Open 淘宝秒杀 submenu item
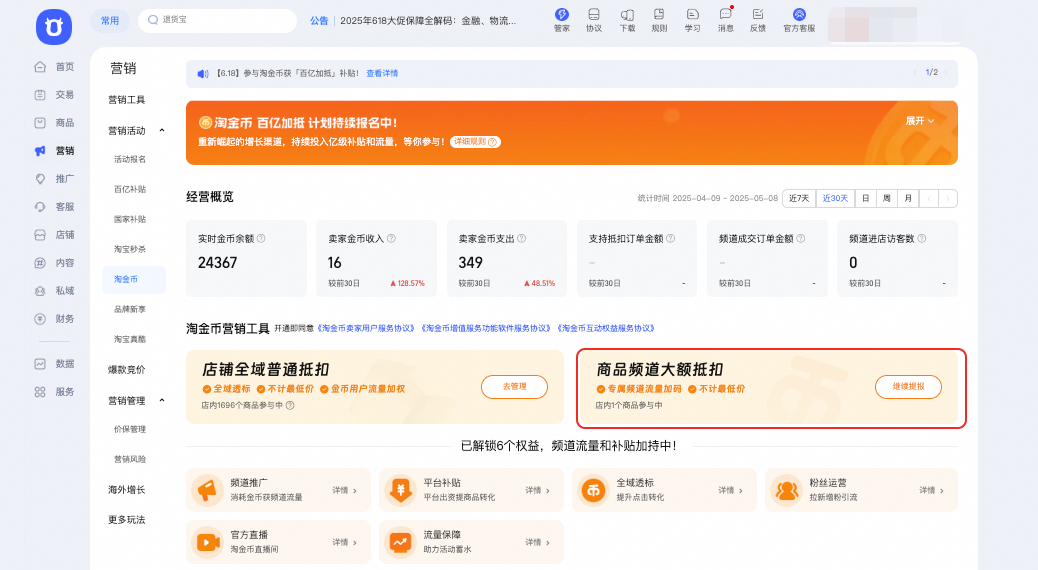1038x570 pixels. 130,249
